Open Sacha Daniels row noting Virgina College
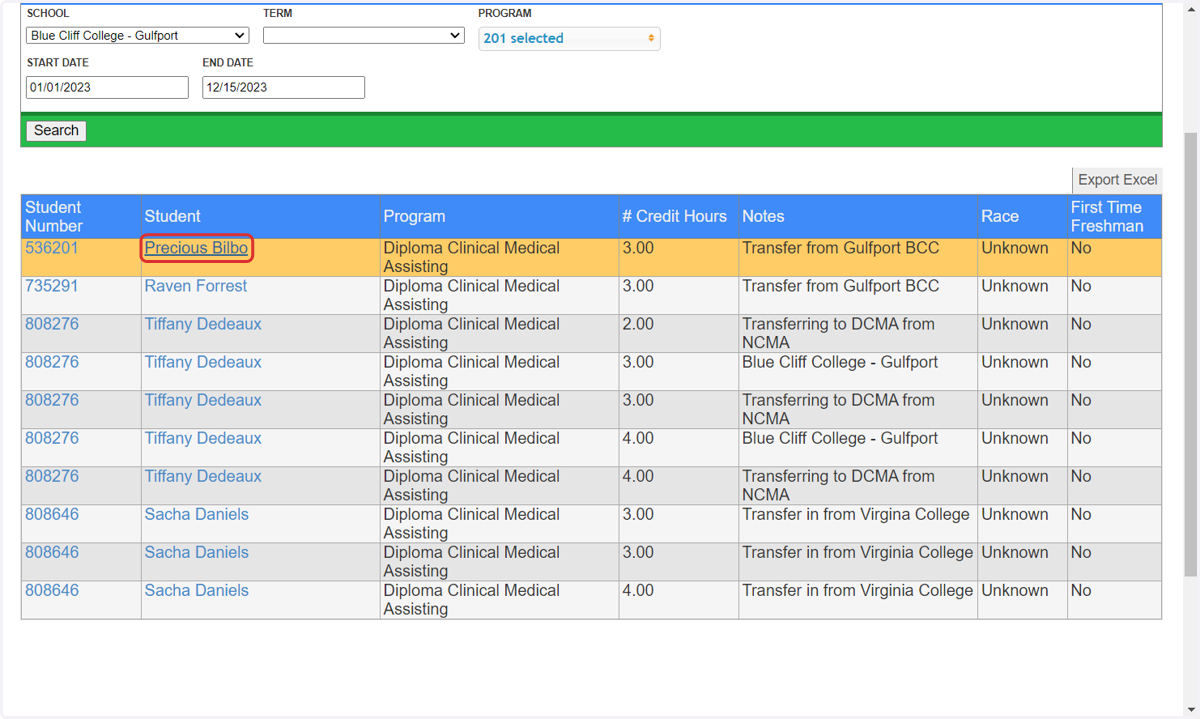 point(196,514)
